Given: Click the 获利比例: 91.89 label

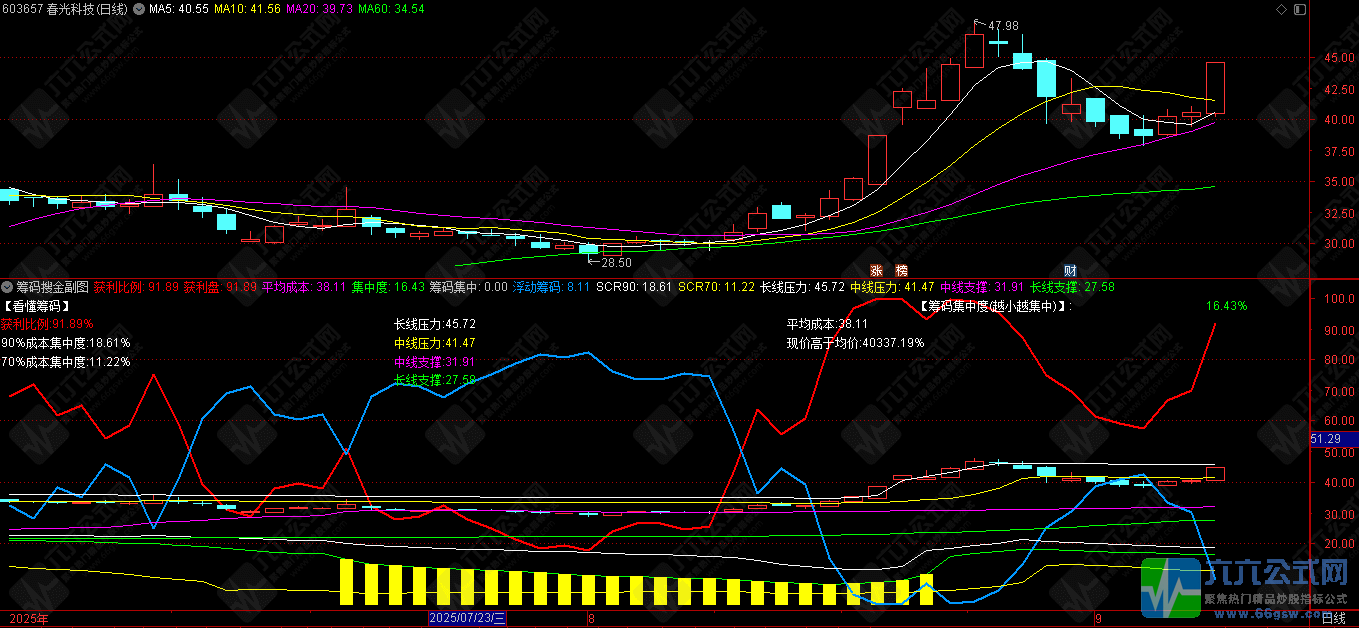Looking at the screenshot, I should (136, 288).
